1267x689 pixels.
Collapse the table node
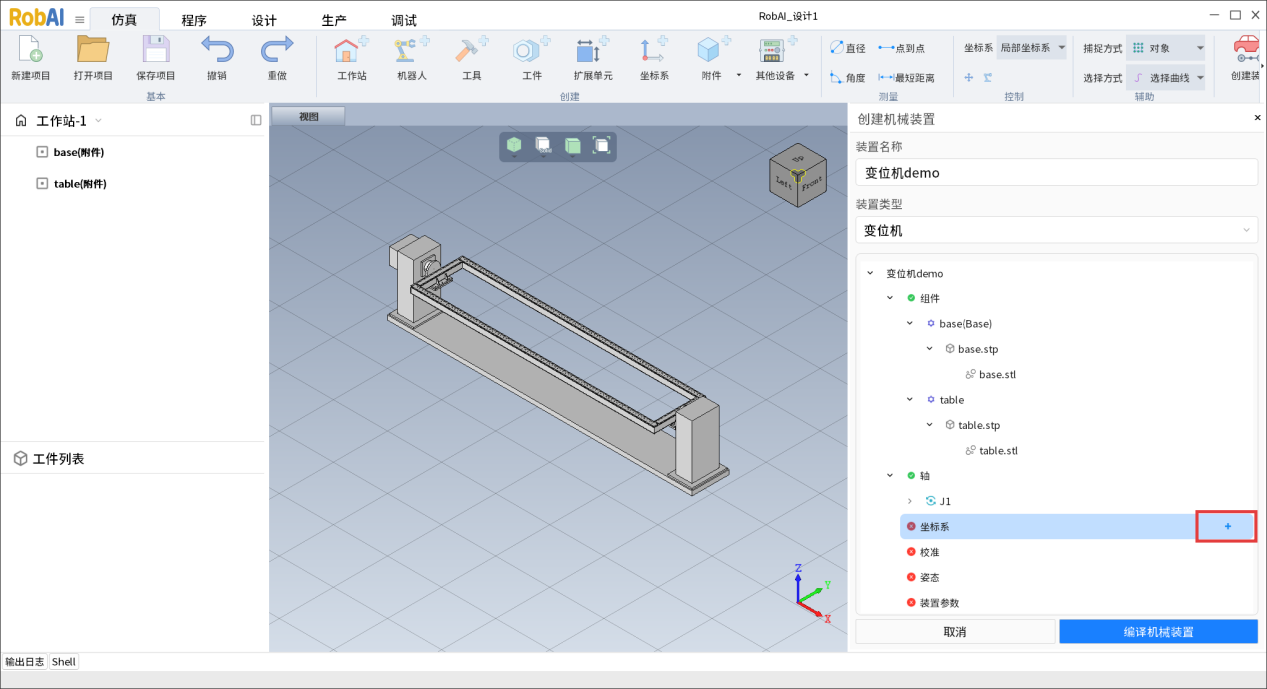click(x=909, y=399)
